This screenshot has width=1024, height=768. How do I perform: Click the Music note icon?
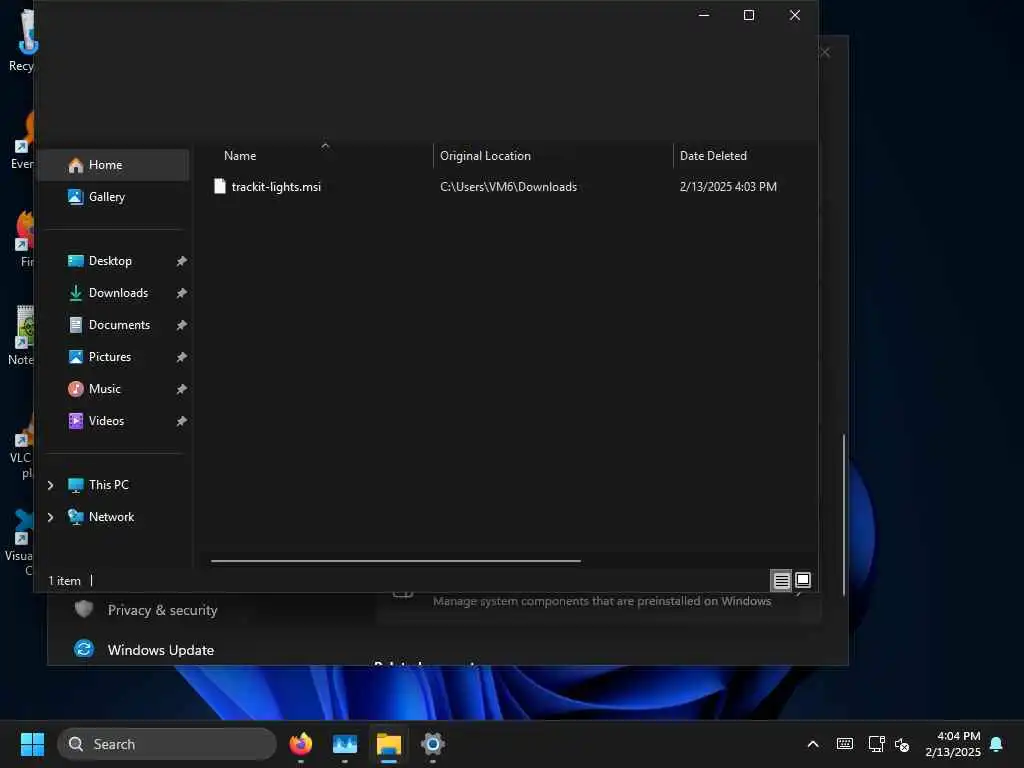click(x=76, y=389)
